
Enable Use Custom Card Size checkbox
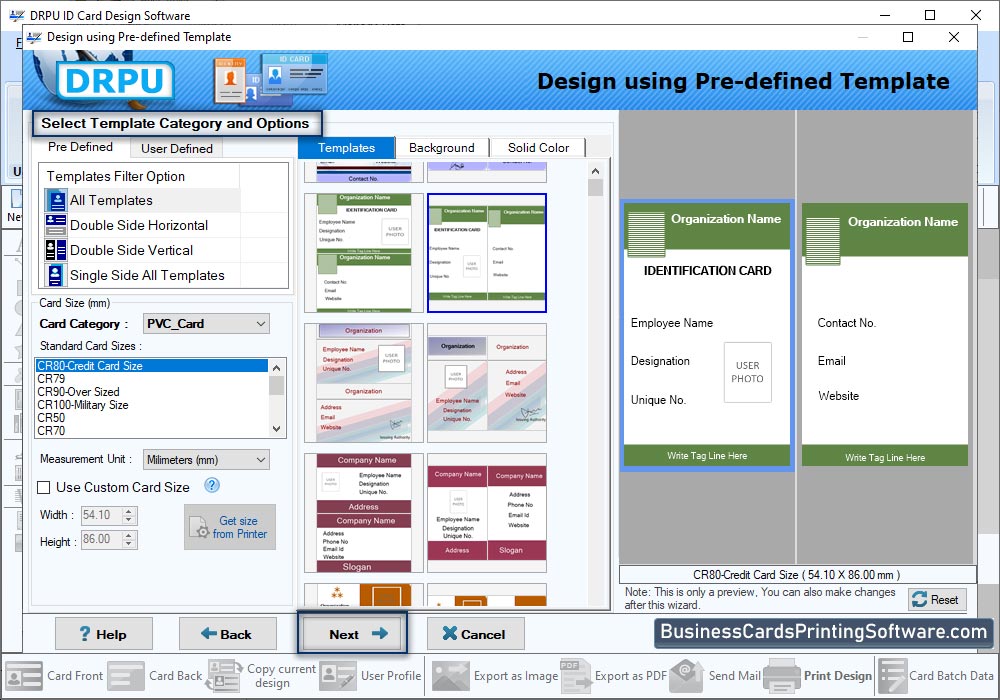coord(44,488)
